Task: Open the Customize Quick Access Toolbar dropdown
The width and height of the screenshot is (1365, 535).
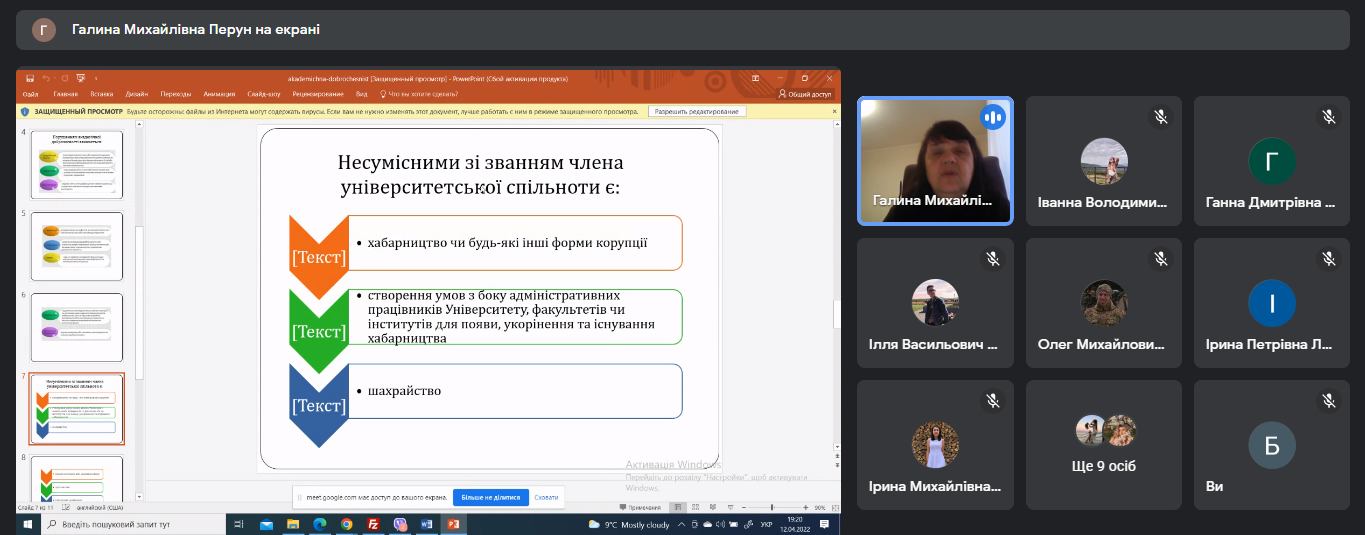Action: pyautogui.click(x=96, y=78)
